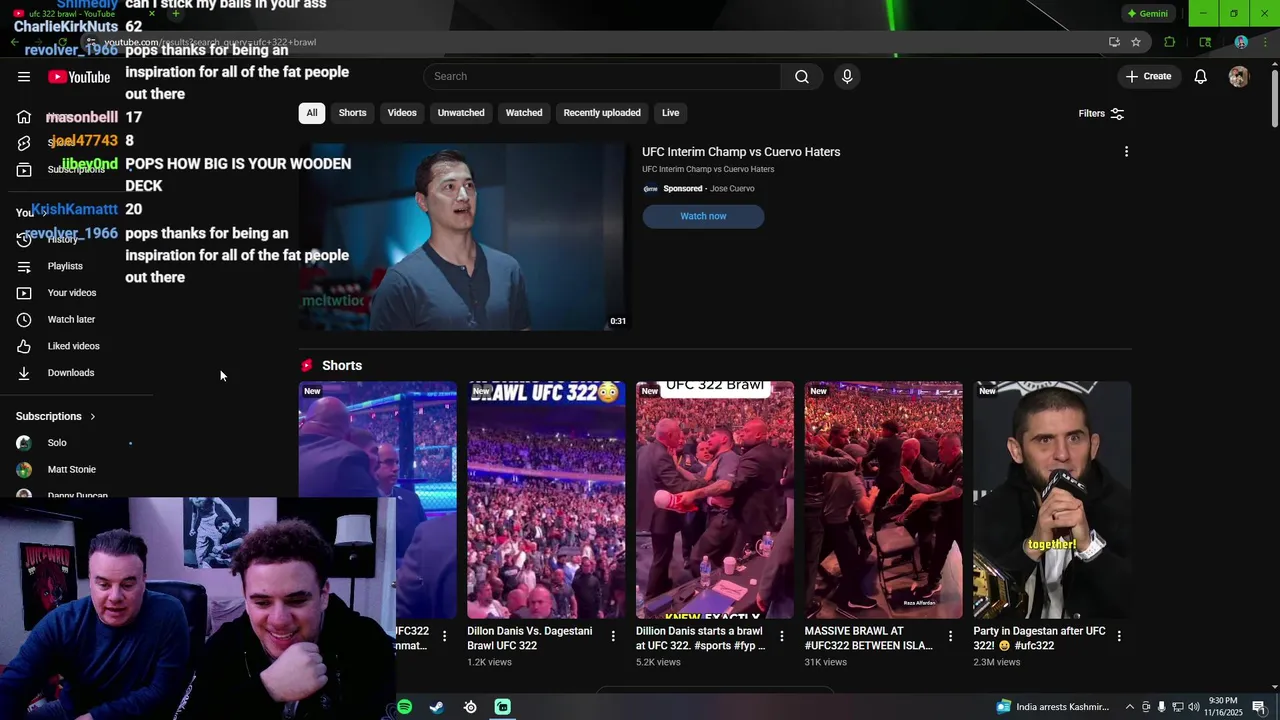Open Steam from the taskbar
Viewport: 1280px width, 720px height.
[x=437, y=707]
